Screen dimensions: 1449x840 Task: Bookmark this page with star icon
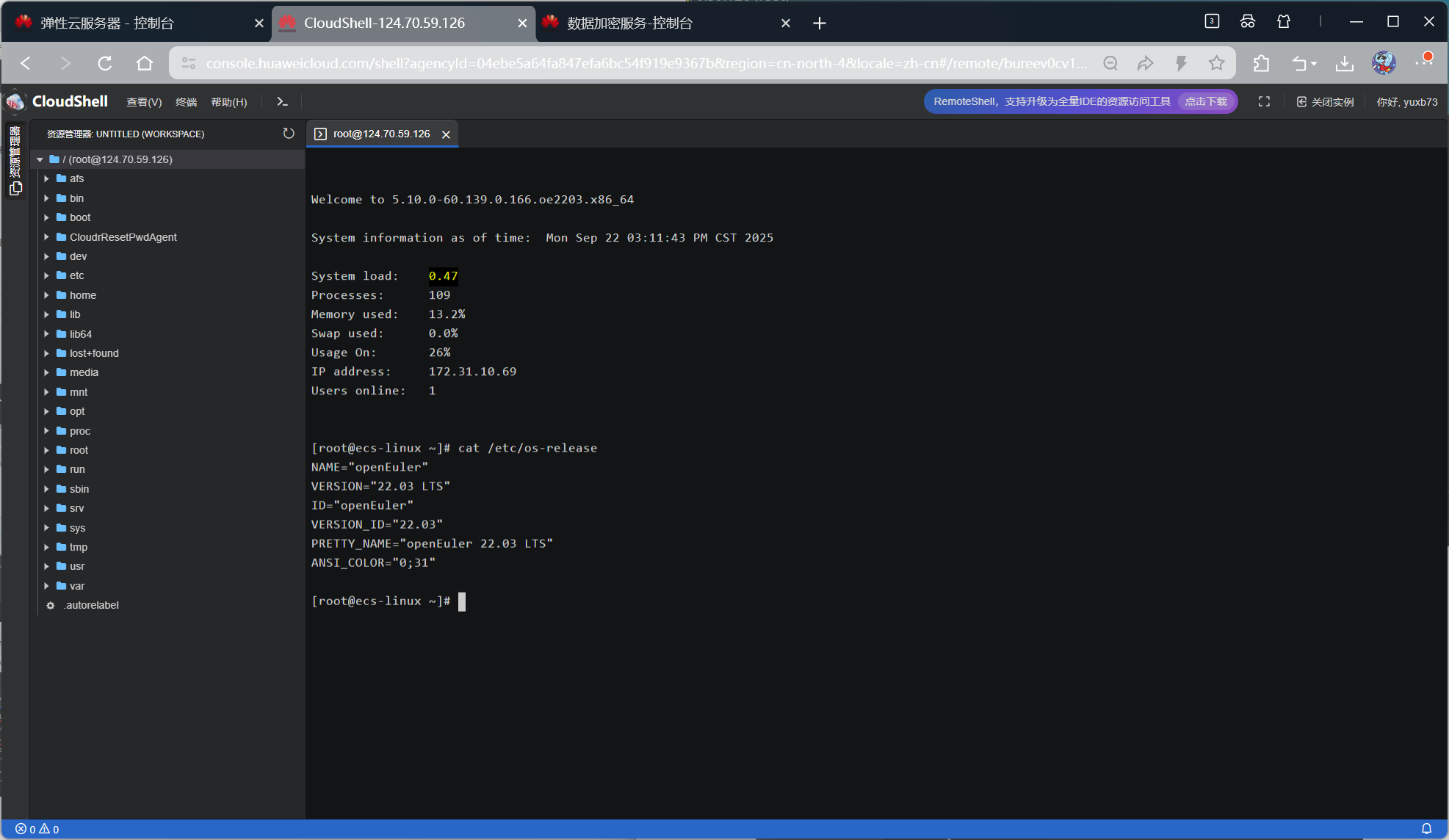1216,63
